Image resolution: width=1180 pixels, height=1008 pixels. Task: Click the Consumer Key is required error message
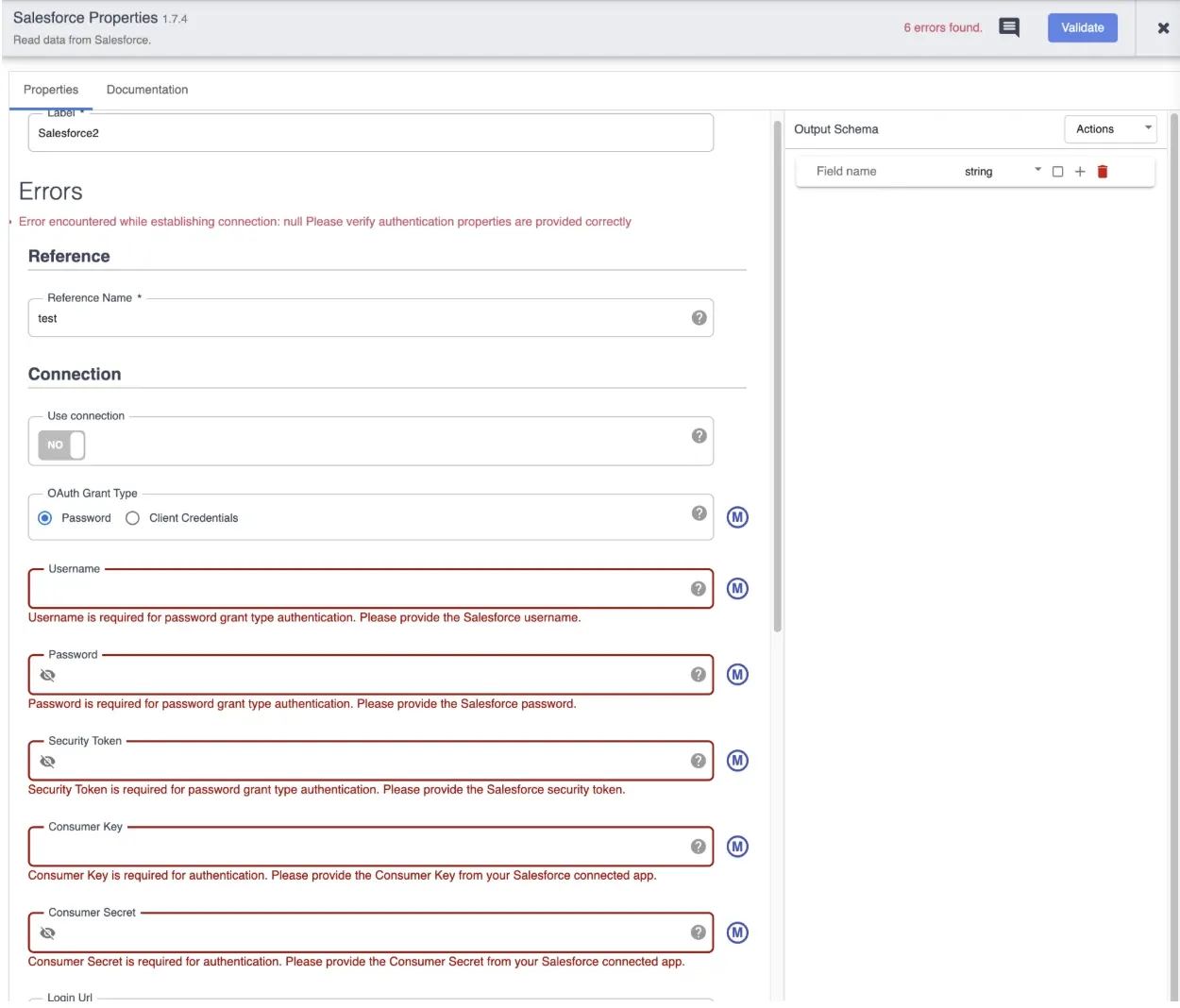point(343,875)
